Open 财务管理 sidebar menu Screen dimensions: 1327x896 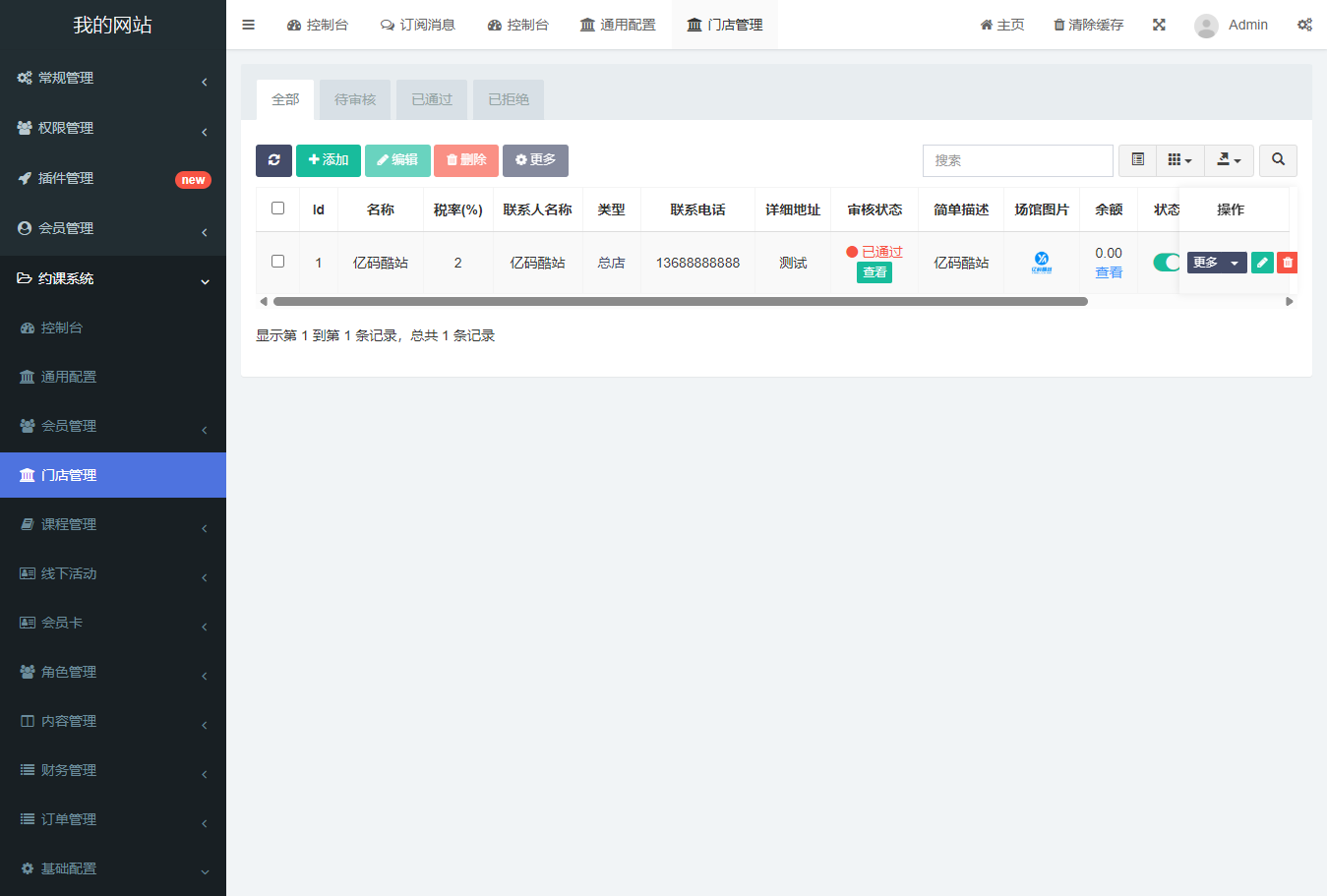point(113,770)
